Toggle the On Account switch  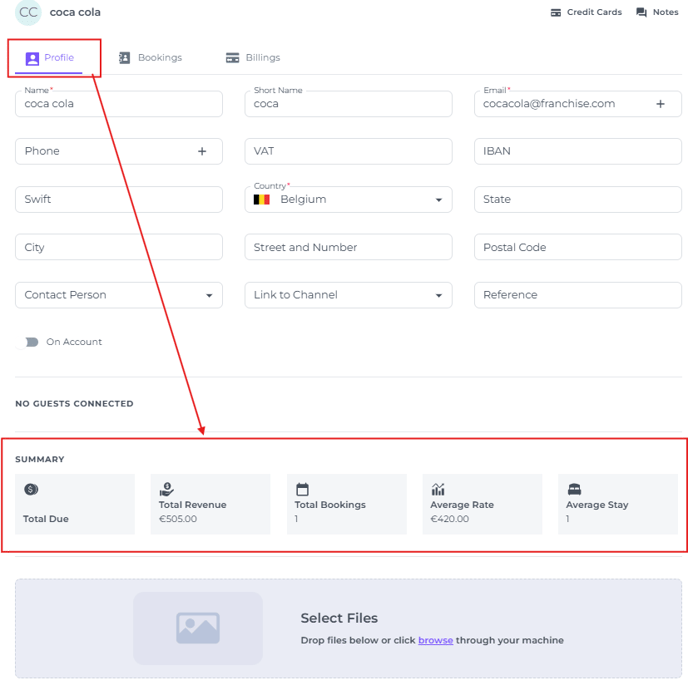pos(29,342)
